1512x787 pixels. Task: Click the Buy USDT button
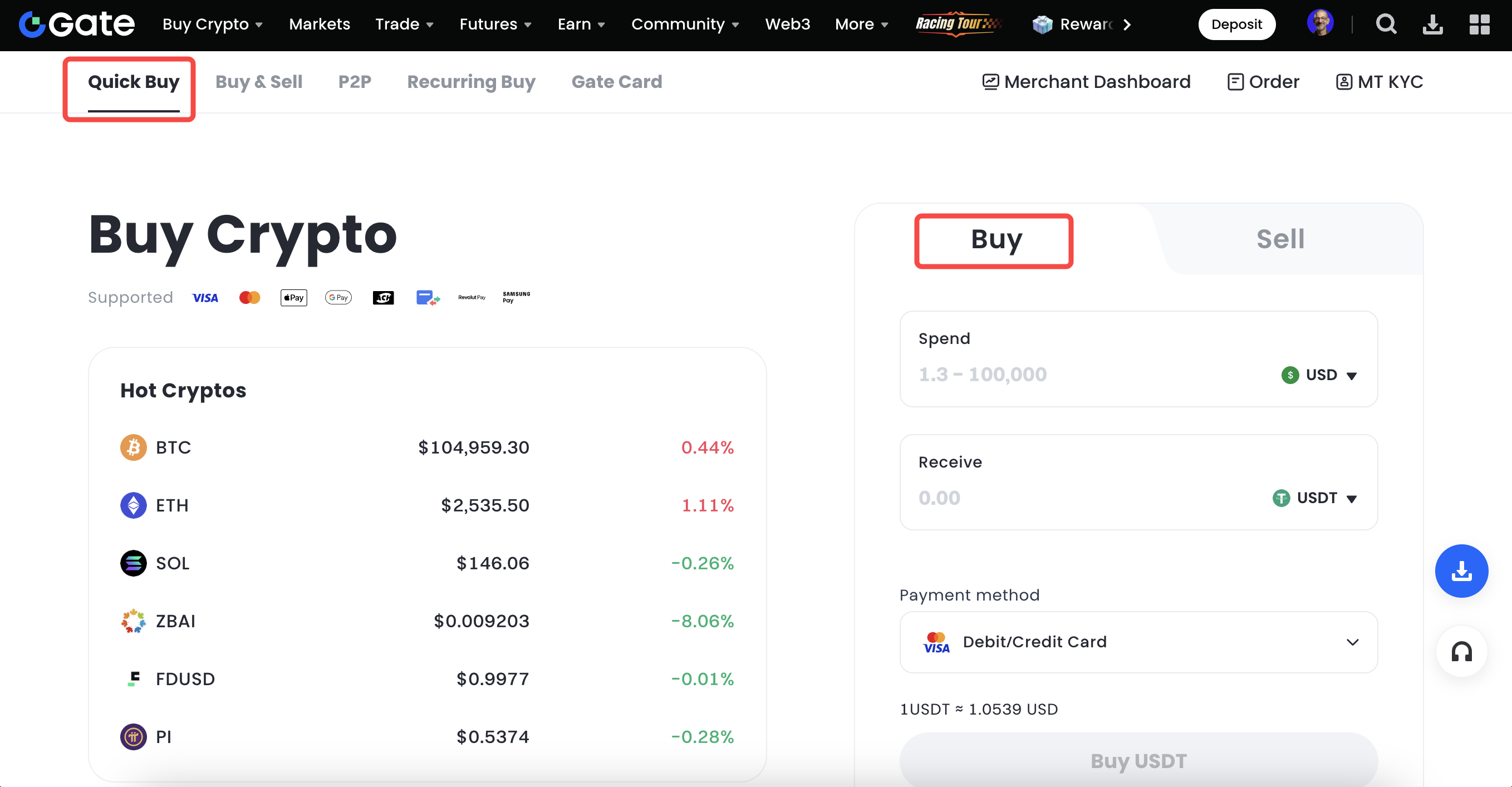(1138, 761)
